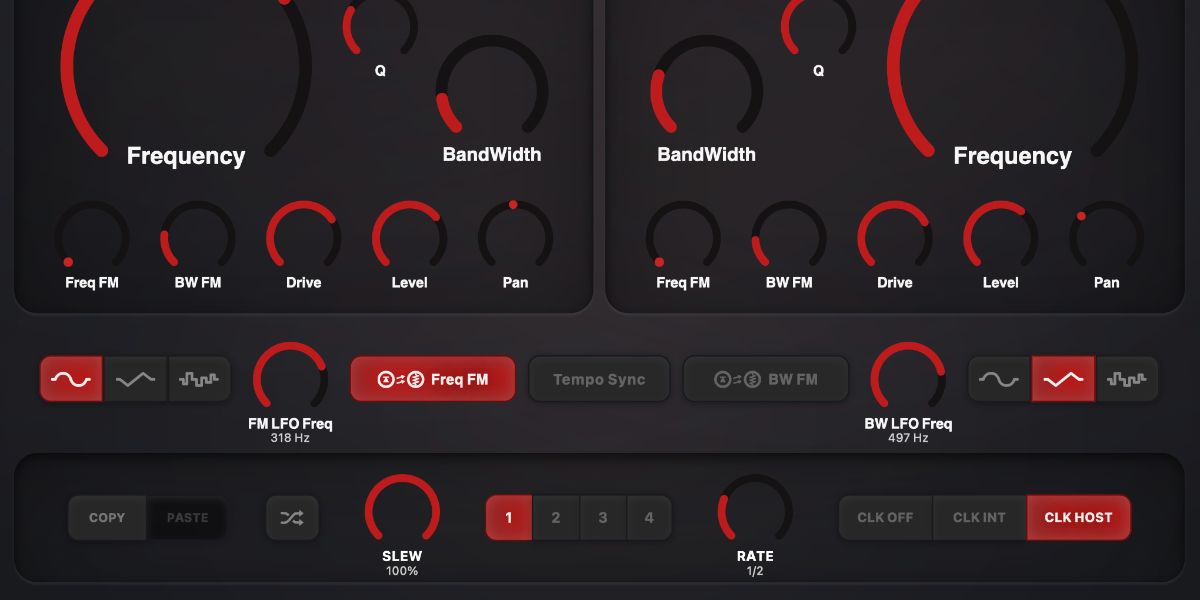Select triangle waveform for BW LFO

[1063, 380]
